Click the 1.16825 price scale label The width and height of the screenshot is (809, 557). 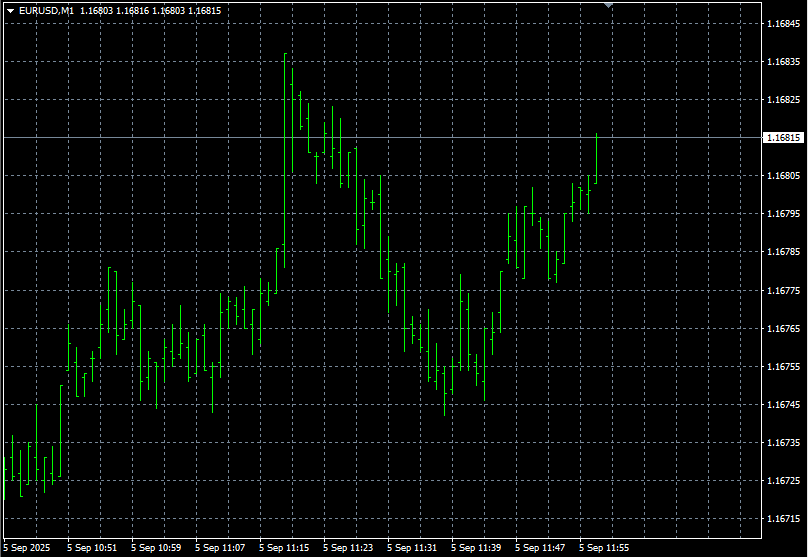[x=783, y=100]
